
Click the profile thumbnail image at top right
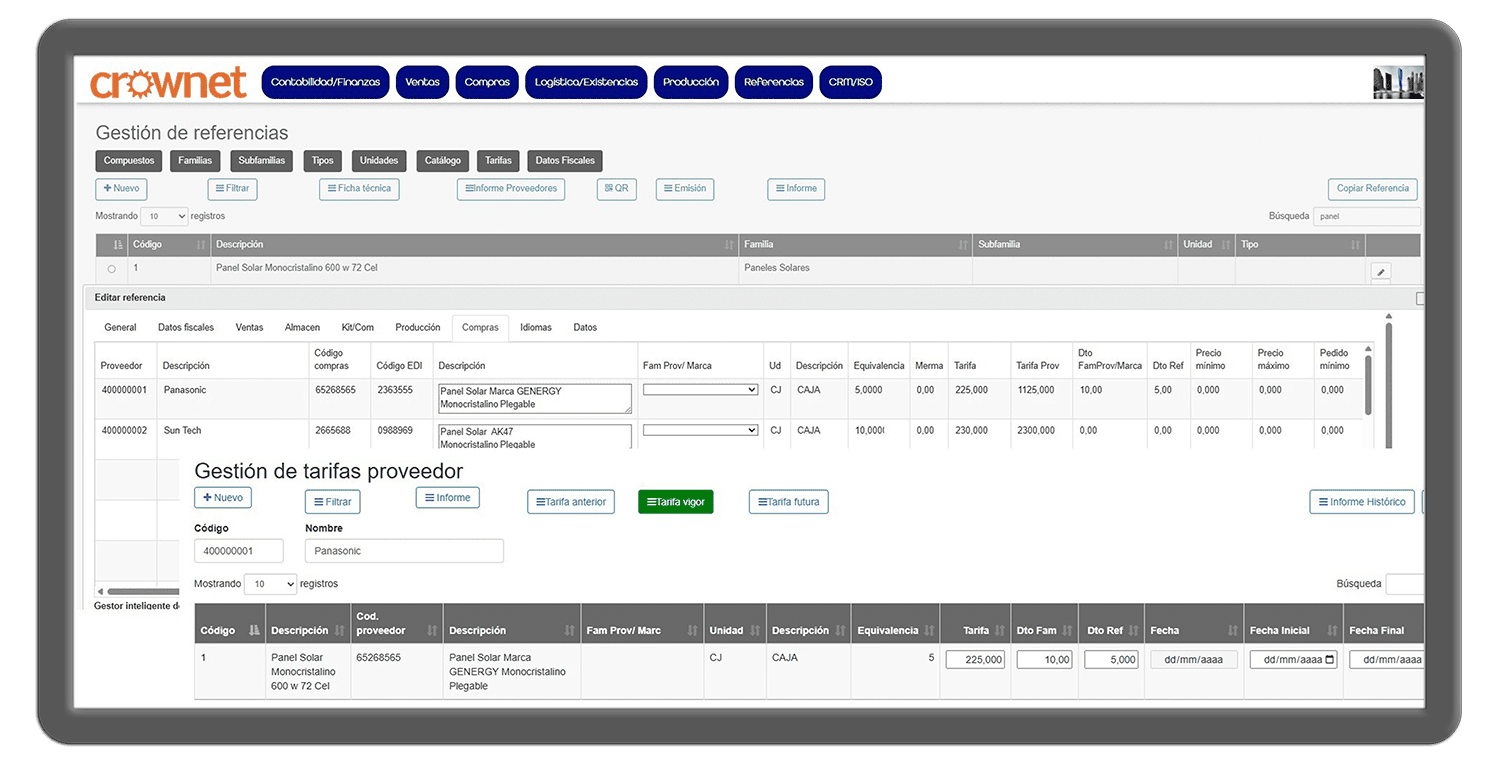pyautogui.click(x=1398, y=82)
